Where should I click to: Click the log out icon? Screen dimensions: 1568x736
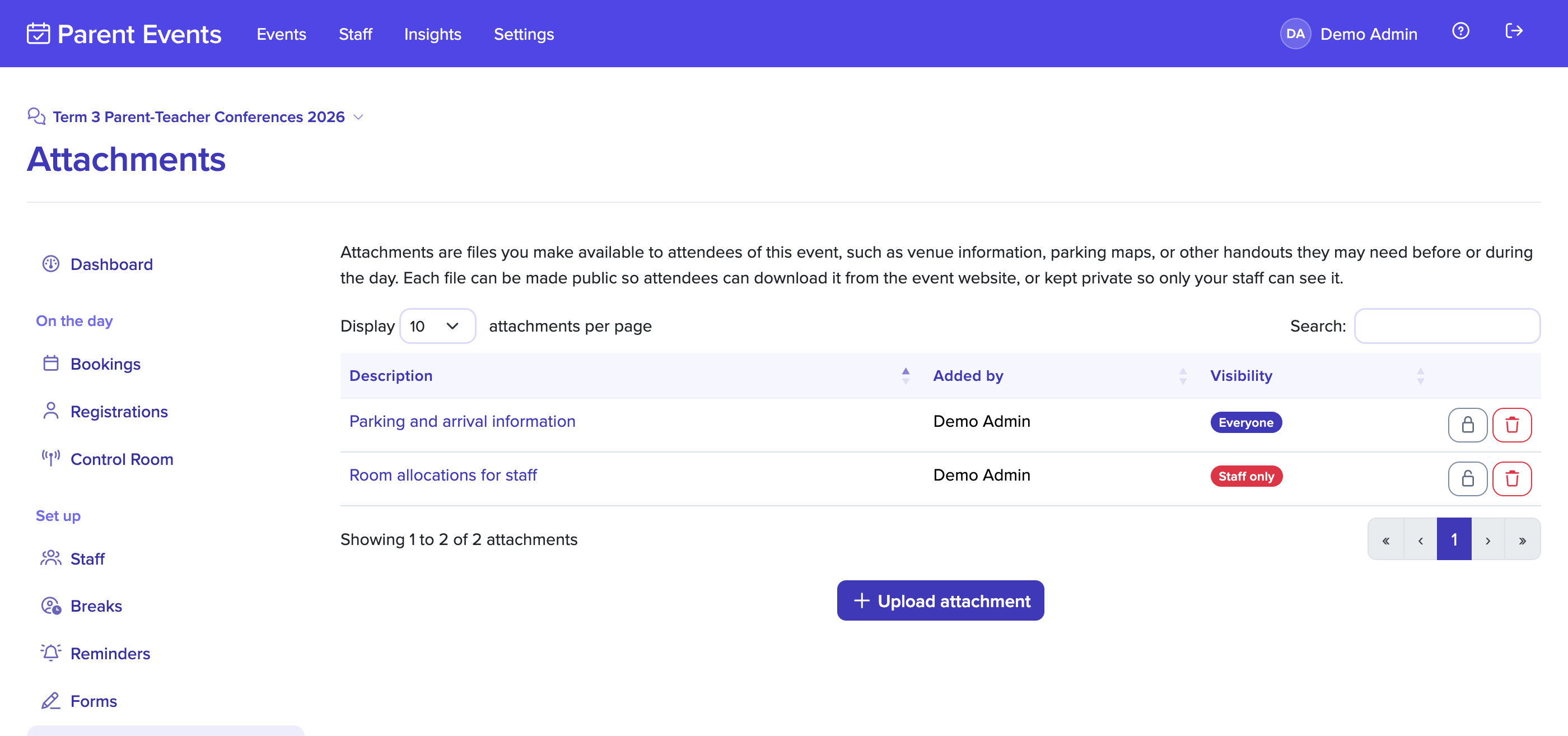point(1514,31)
